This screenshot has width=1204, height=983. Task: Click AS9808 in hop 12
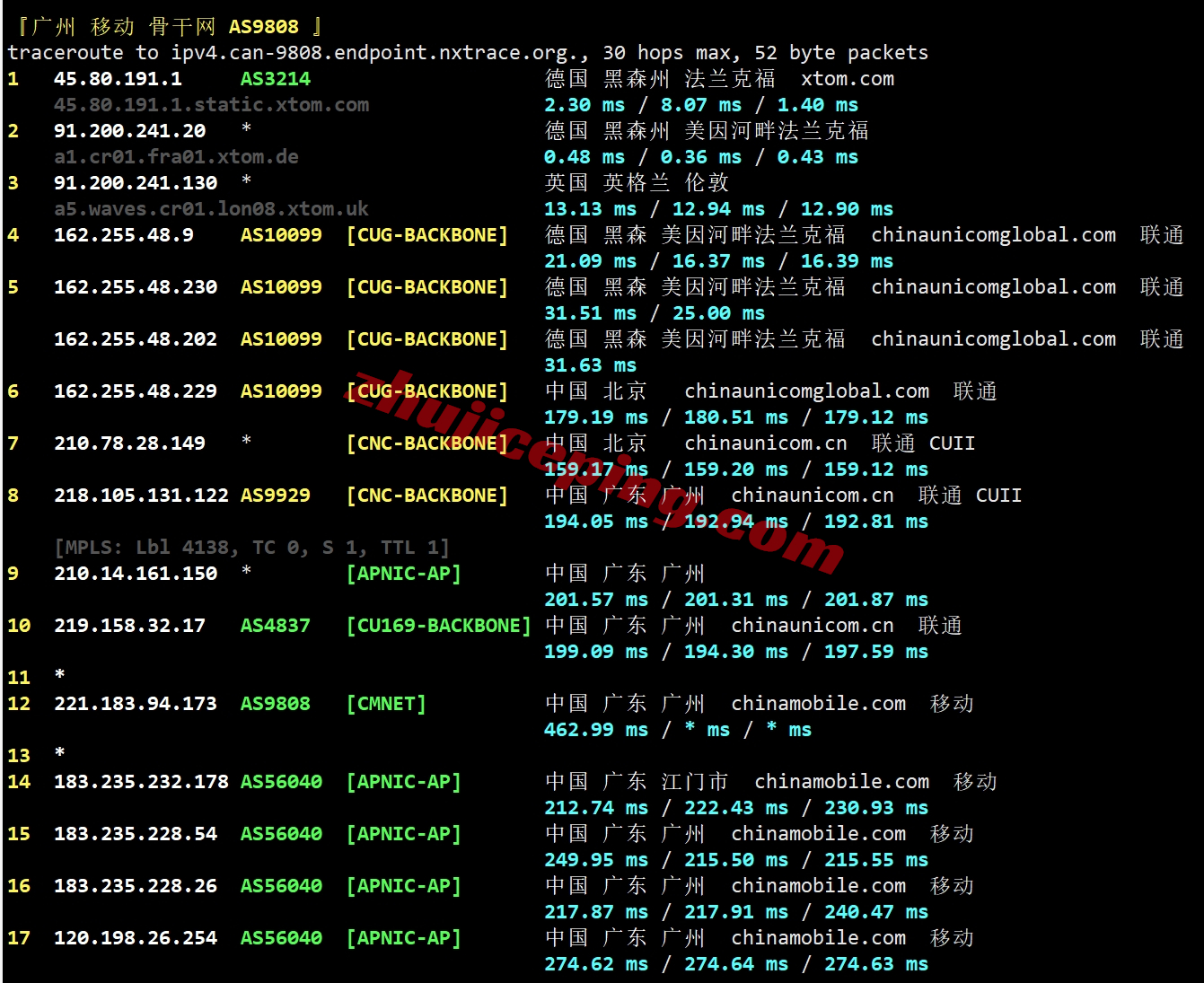click(x=276, y=704)
